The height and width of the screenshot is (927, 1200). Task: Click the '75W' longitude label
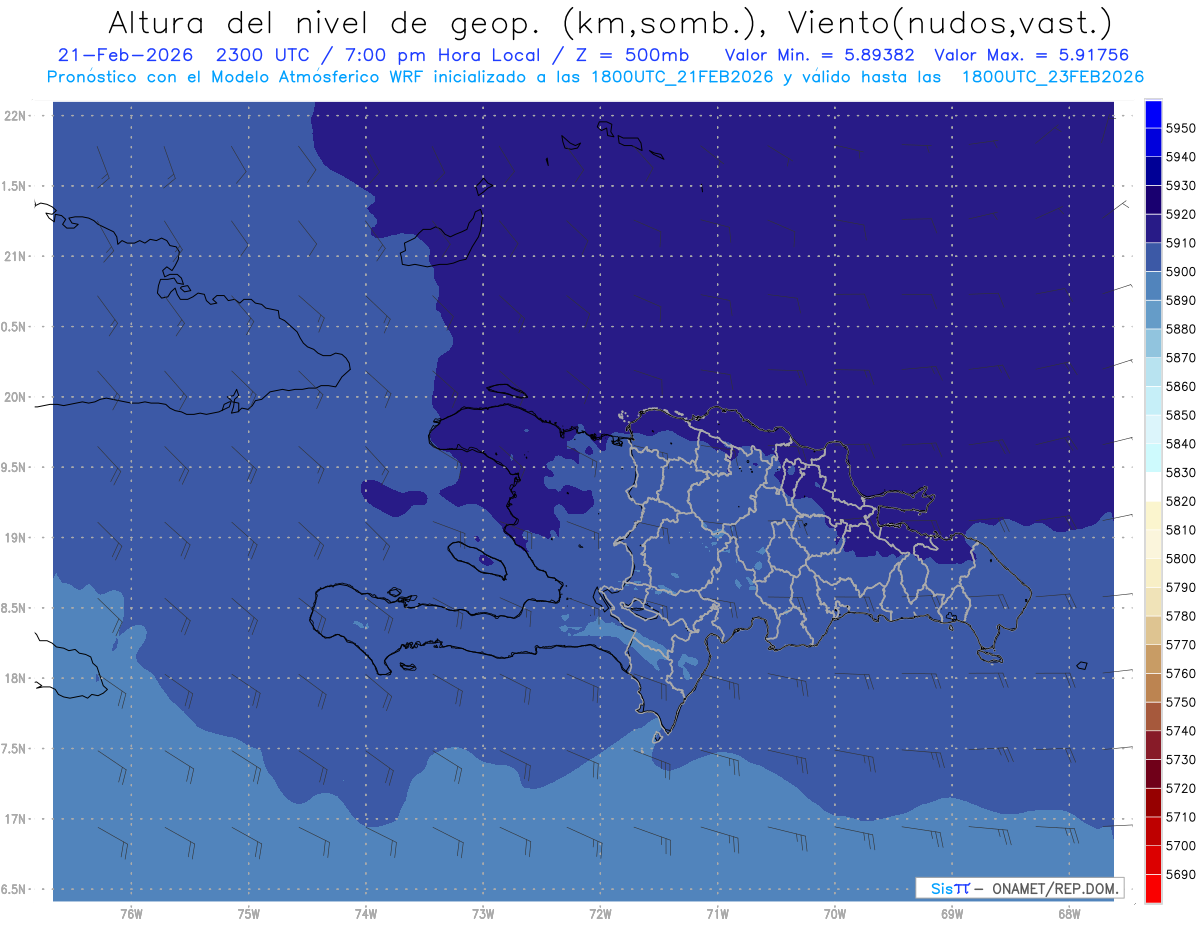pyautogui.click(x=248, y=914)
